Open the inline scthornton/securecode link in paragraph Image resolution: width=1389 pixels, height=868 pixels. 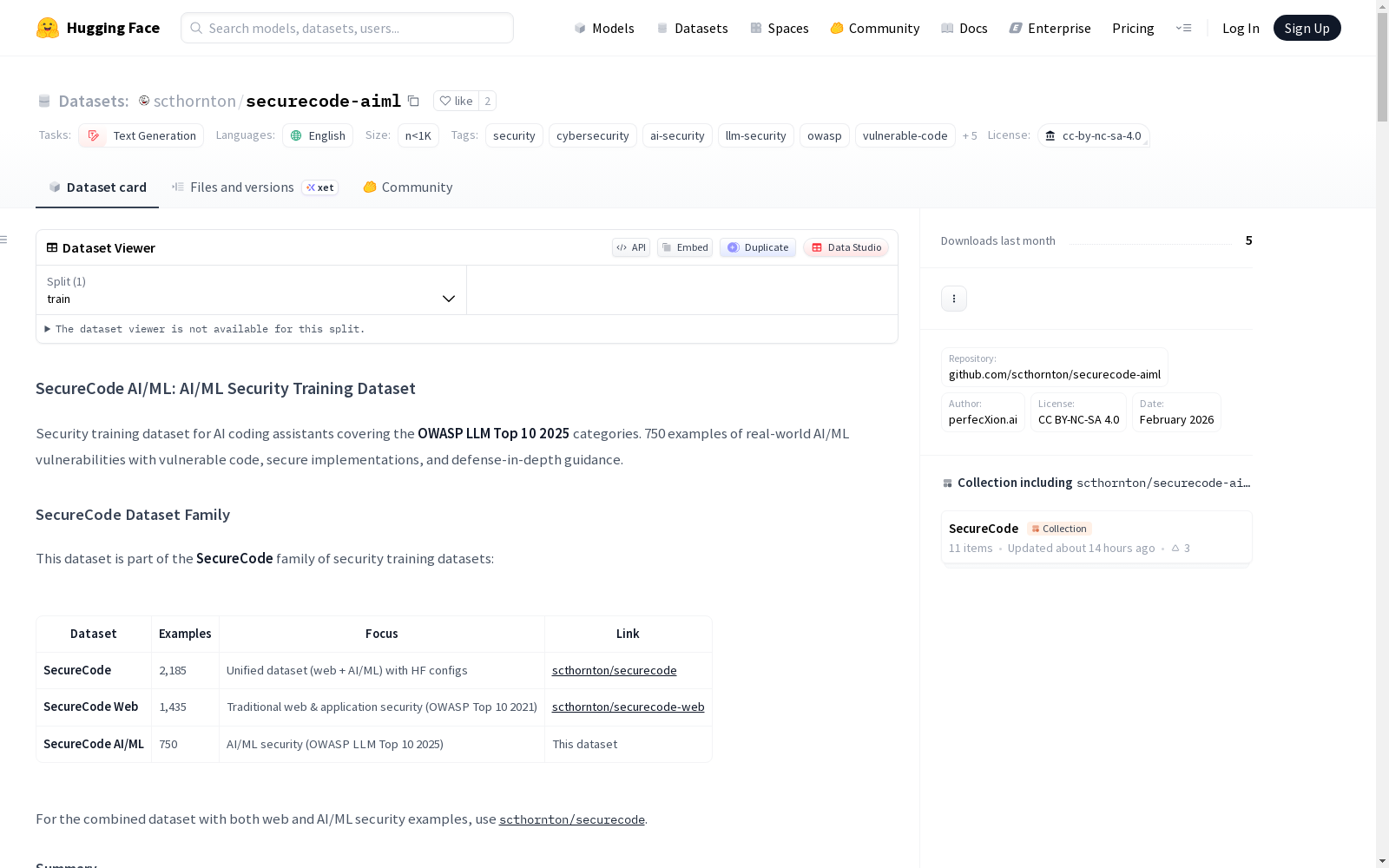572,819
